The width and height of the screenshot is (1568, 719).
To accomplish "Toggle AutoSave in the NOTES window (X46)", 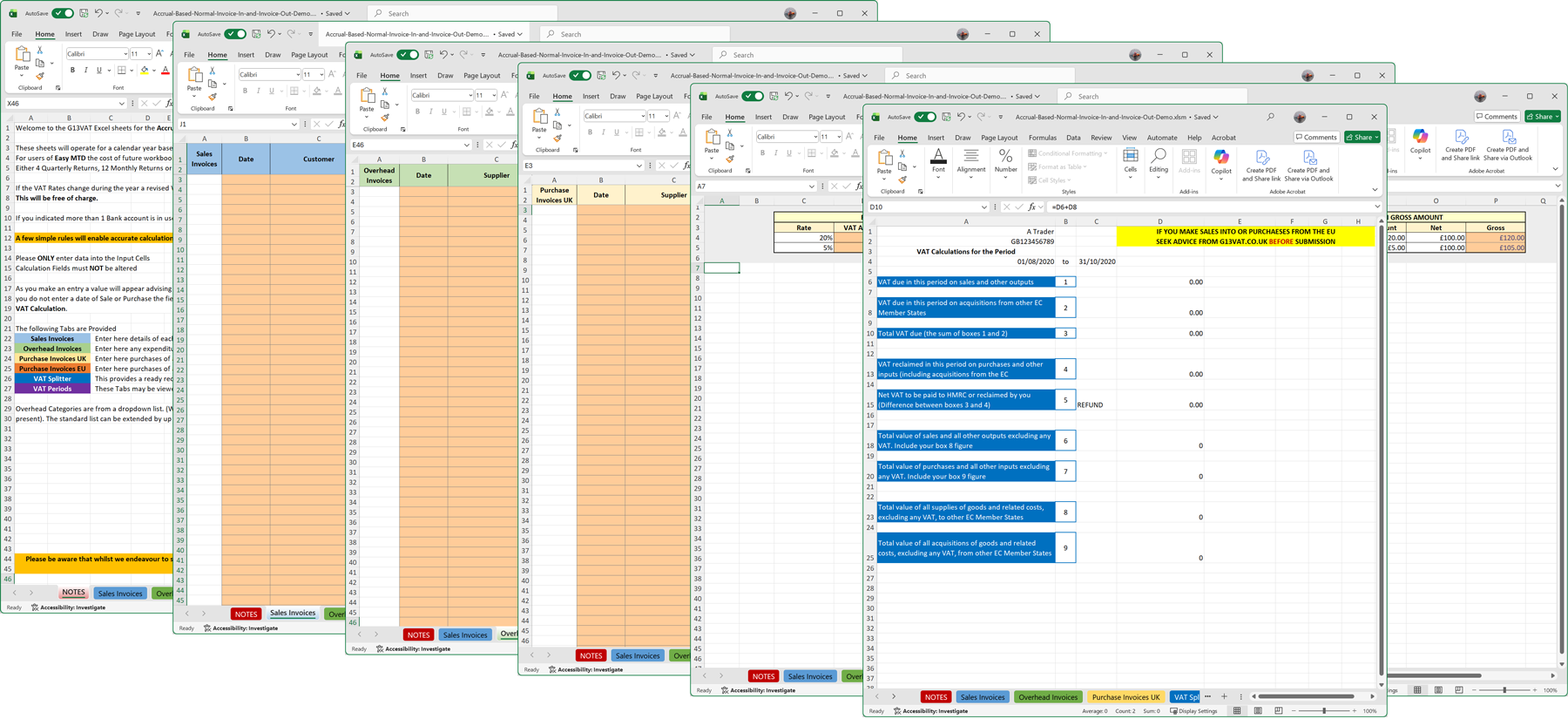I will (x=63, y=13).
